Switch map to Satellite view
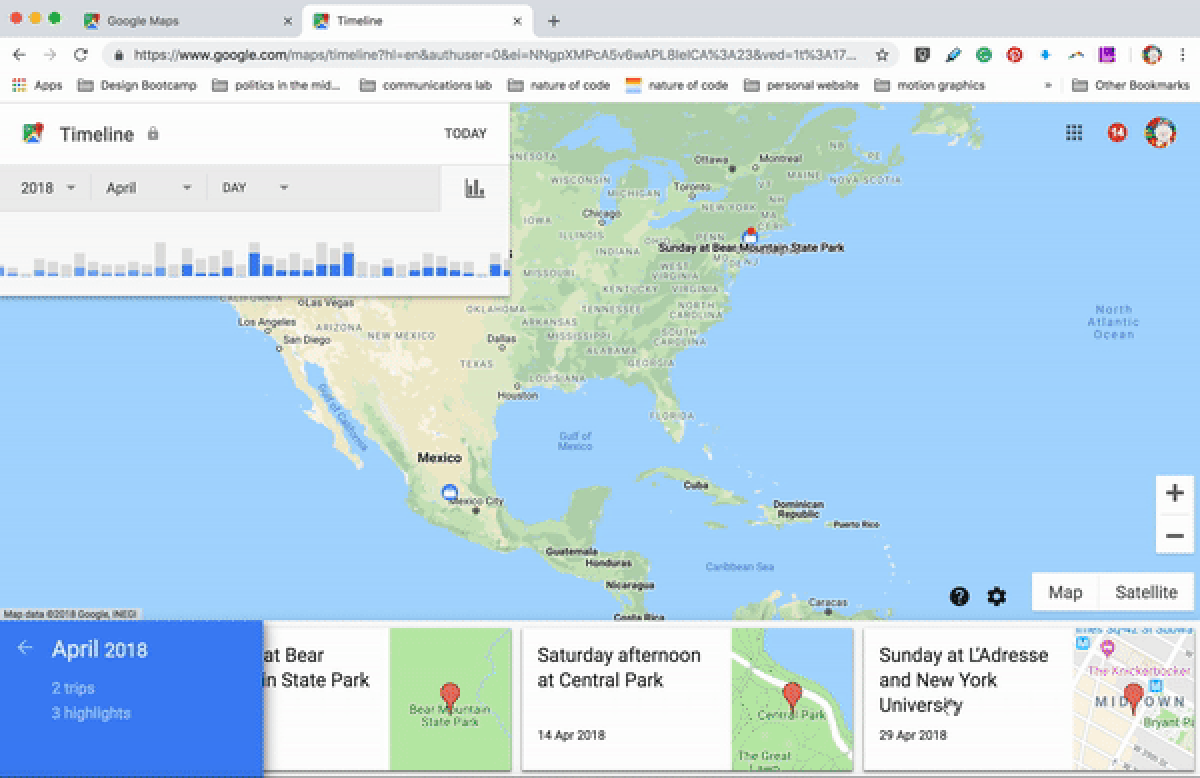This screenshot has height=778, width=1200. [1146, 592]
